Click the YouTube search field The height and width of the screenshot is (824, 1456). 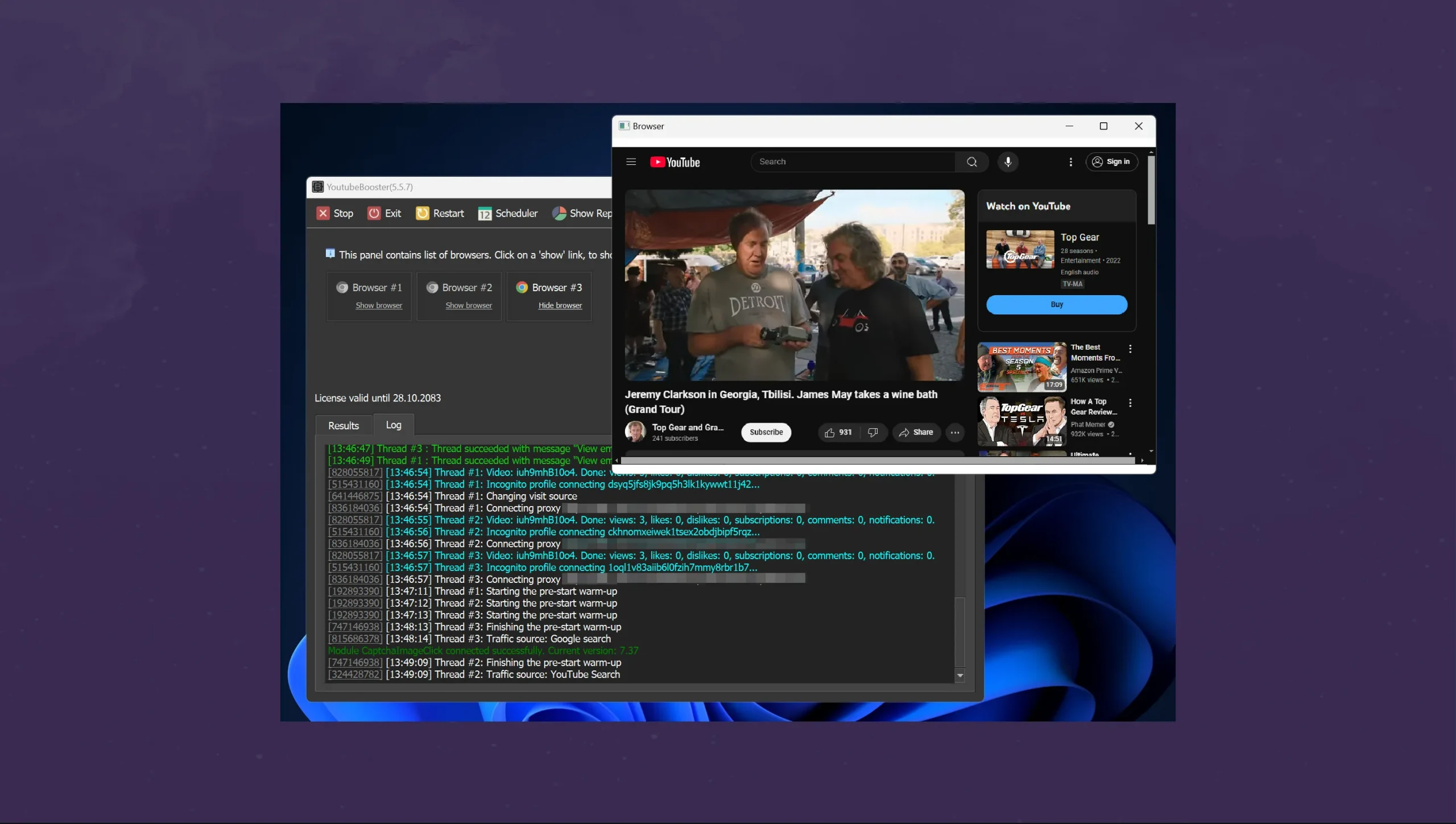coord(853,162)
